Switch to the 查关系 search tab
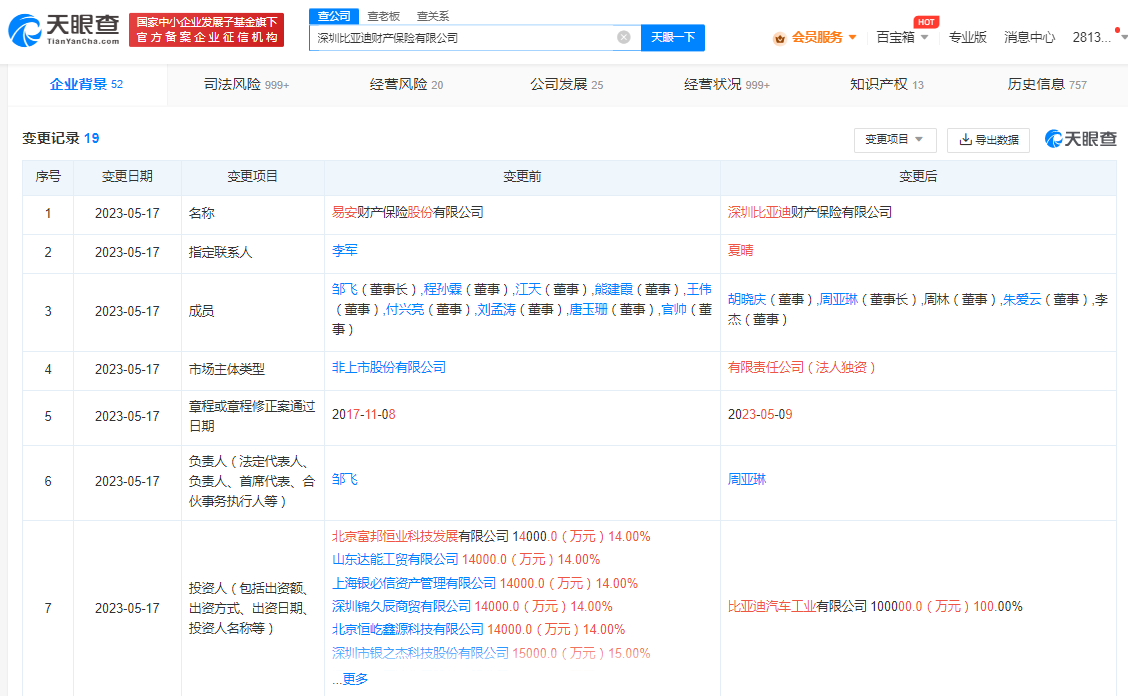Screen dimensions: 1128x696 [432, 16]
